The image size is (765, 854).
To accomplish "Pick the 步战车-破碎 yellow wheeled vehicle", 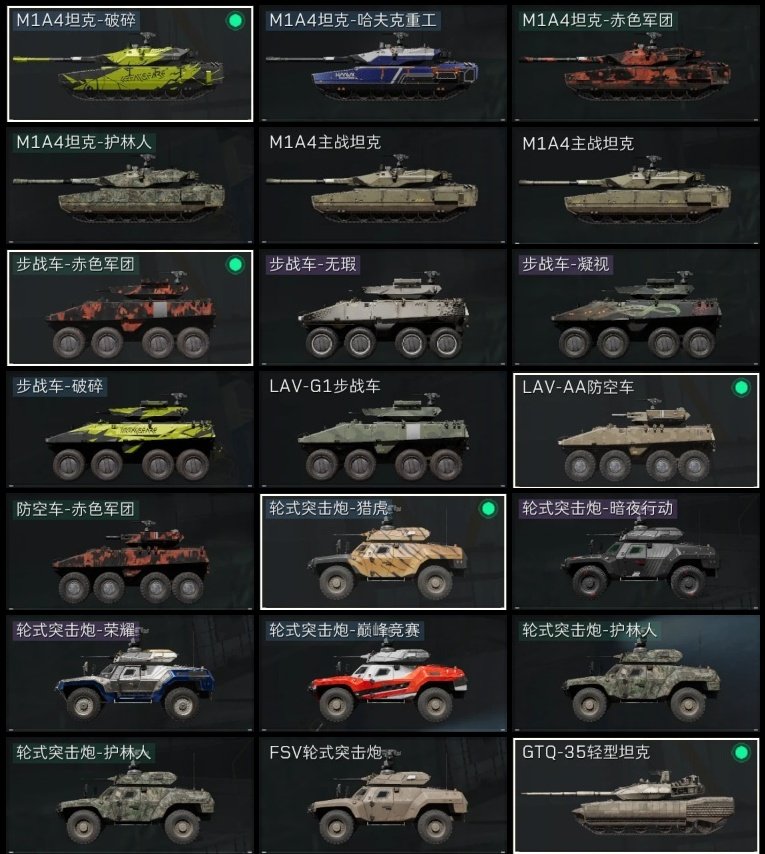I will (130, 430).
